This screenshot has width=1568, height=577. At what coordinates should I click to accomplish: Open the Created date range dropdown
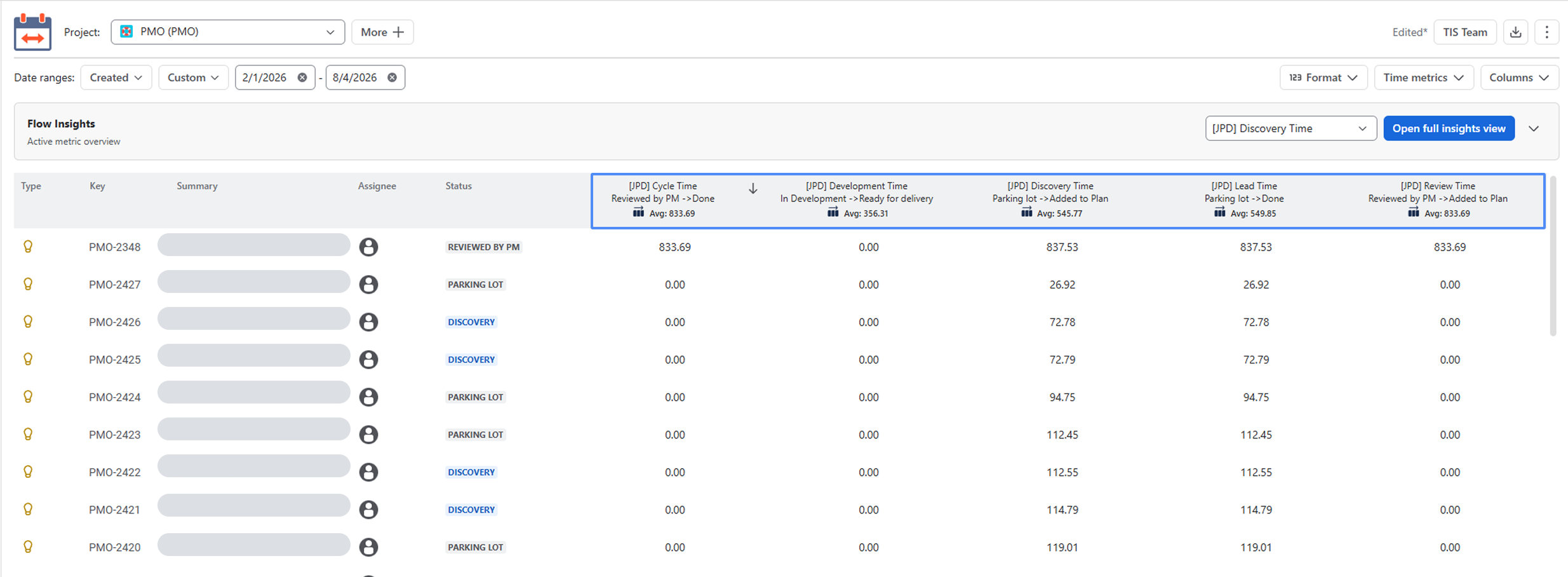pyautogui.click(x=116, y=78)
